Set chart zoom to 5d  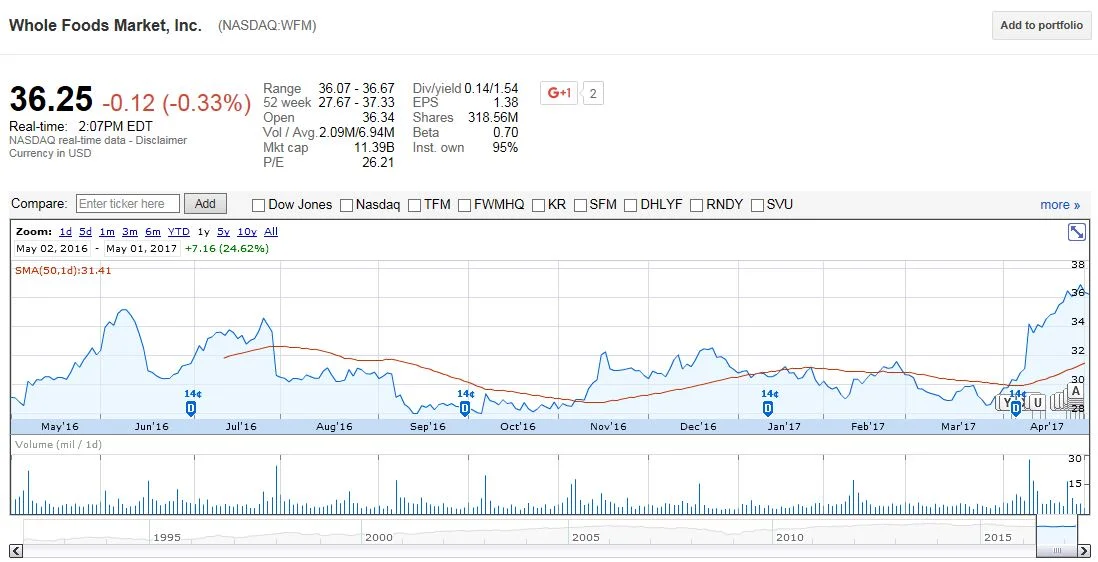(85, 232)
